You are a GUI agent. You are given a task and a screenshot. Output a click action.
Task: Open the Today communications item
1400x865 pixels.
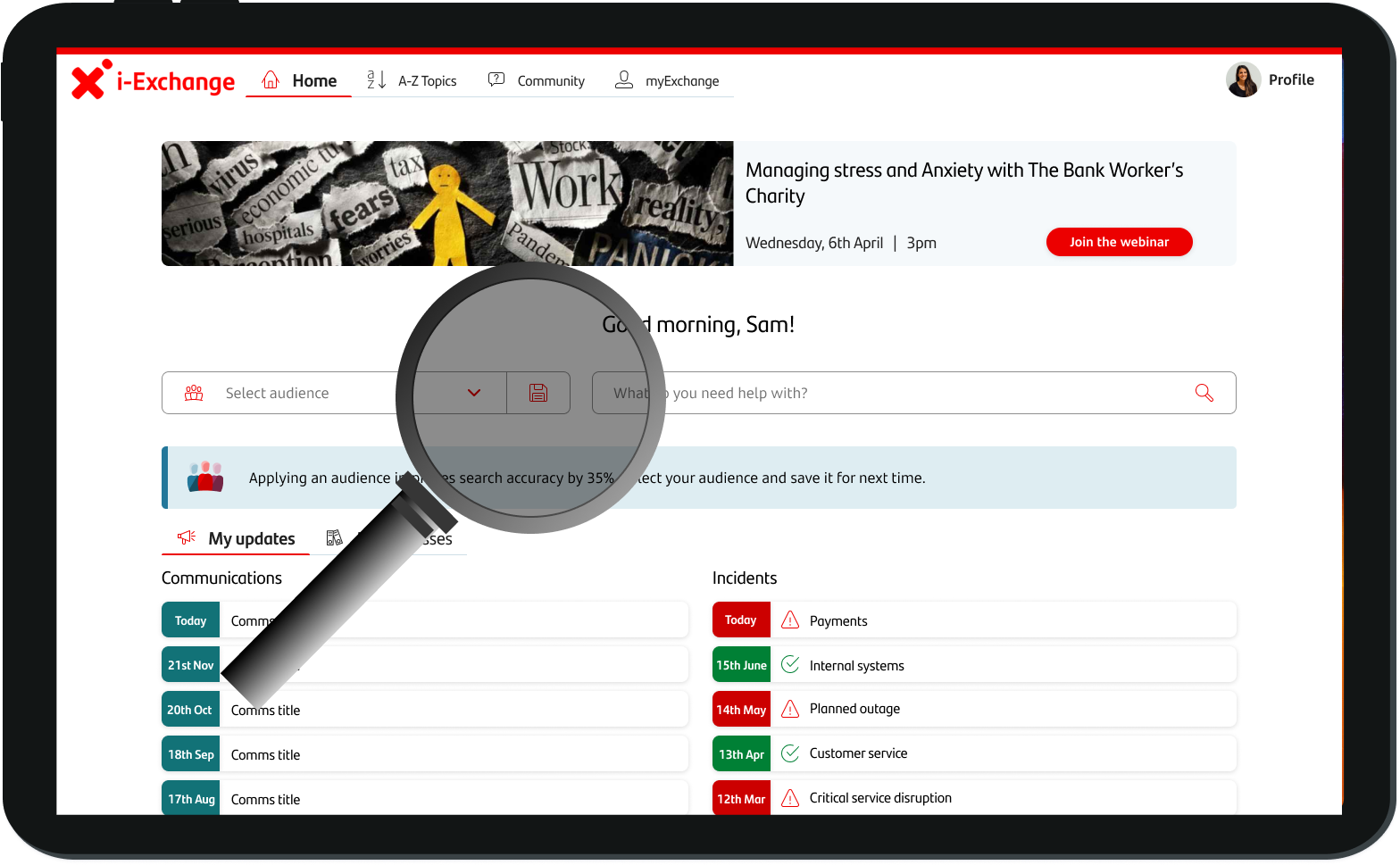coord(425,620)
